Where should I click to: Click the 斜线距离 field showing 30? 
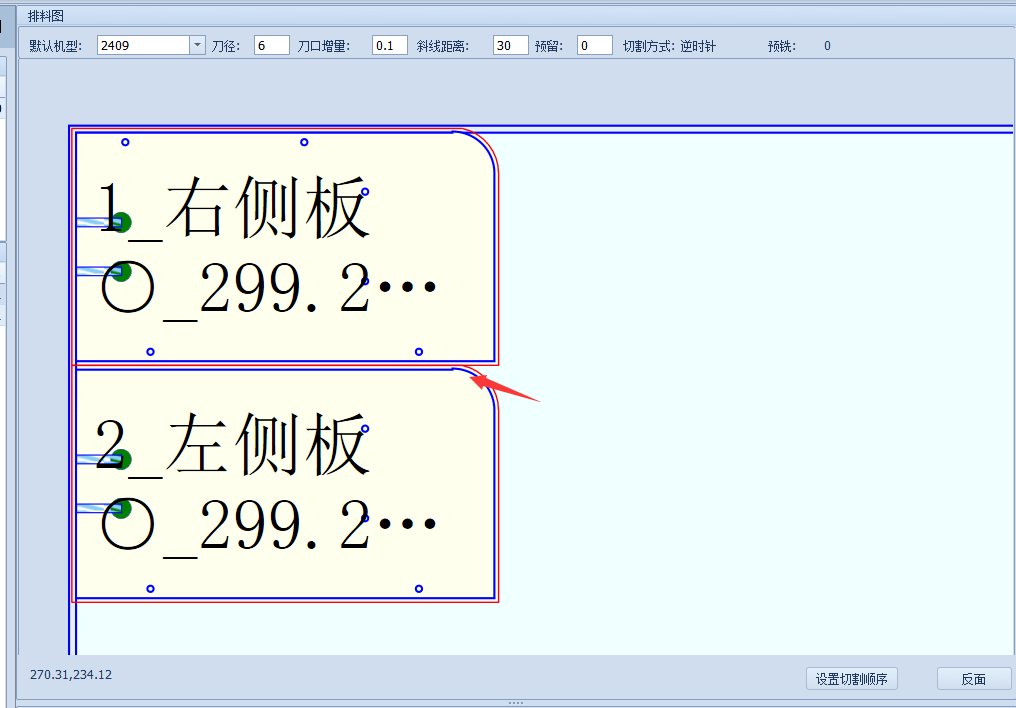509,44
